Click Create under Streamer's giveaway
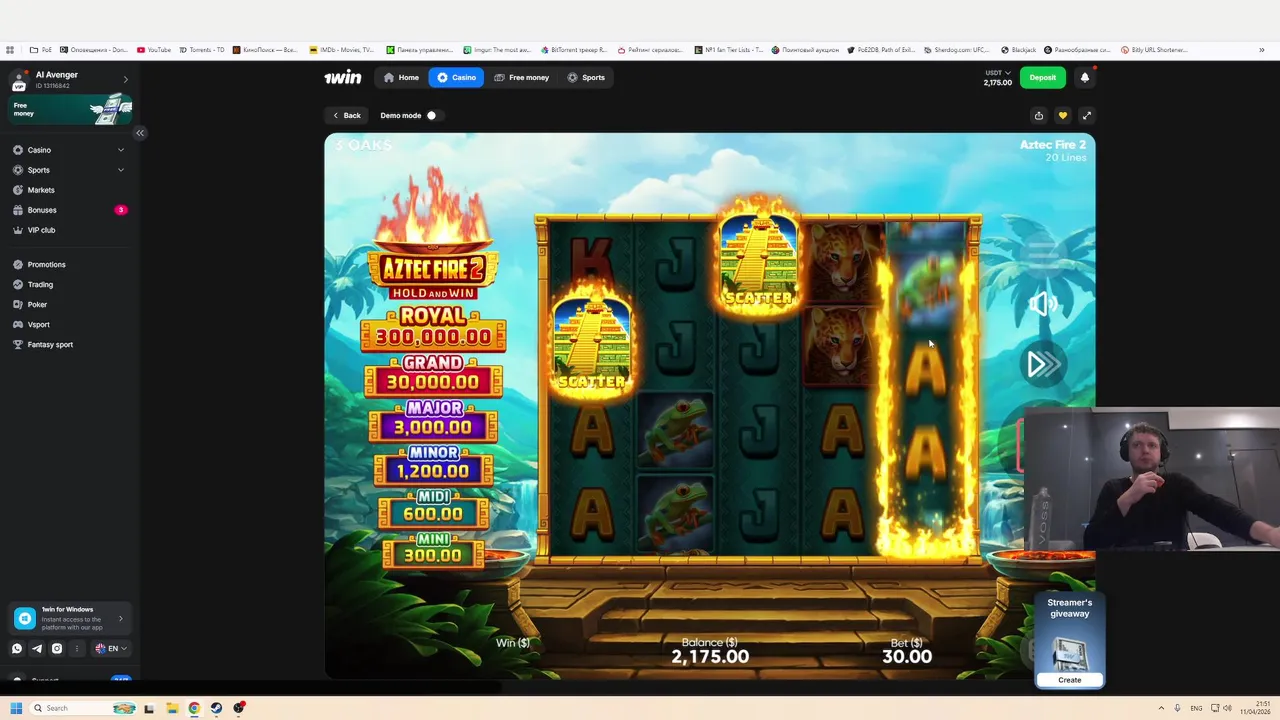Viewport: 1280px width, 720px height. (1069, 680)
